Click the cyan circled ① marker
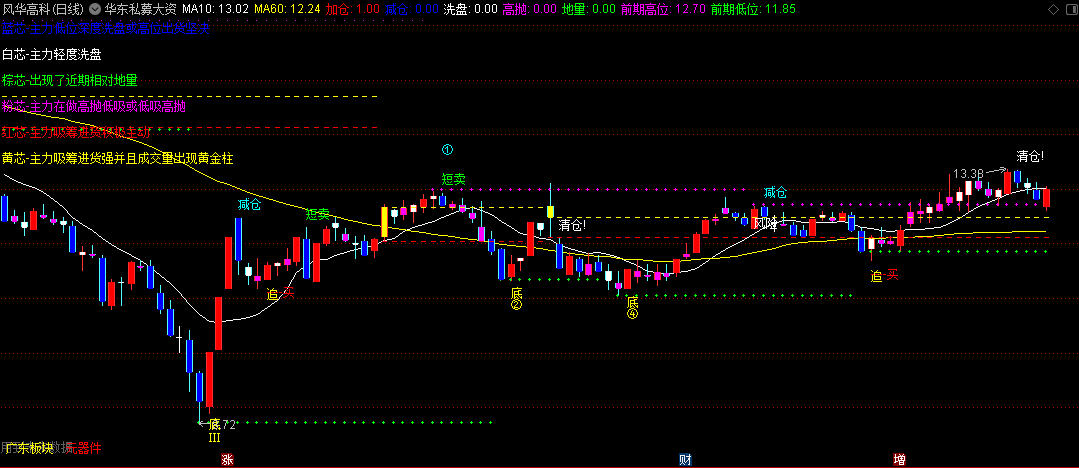Screen dimensions: 1079x468 coord(448,149)
